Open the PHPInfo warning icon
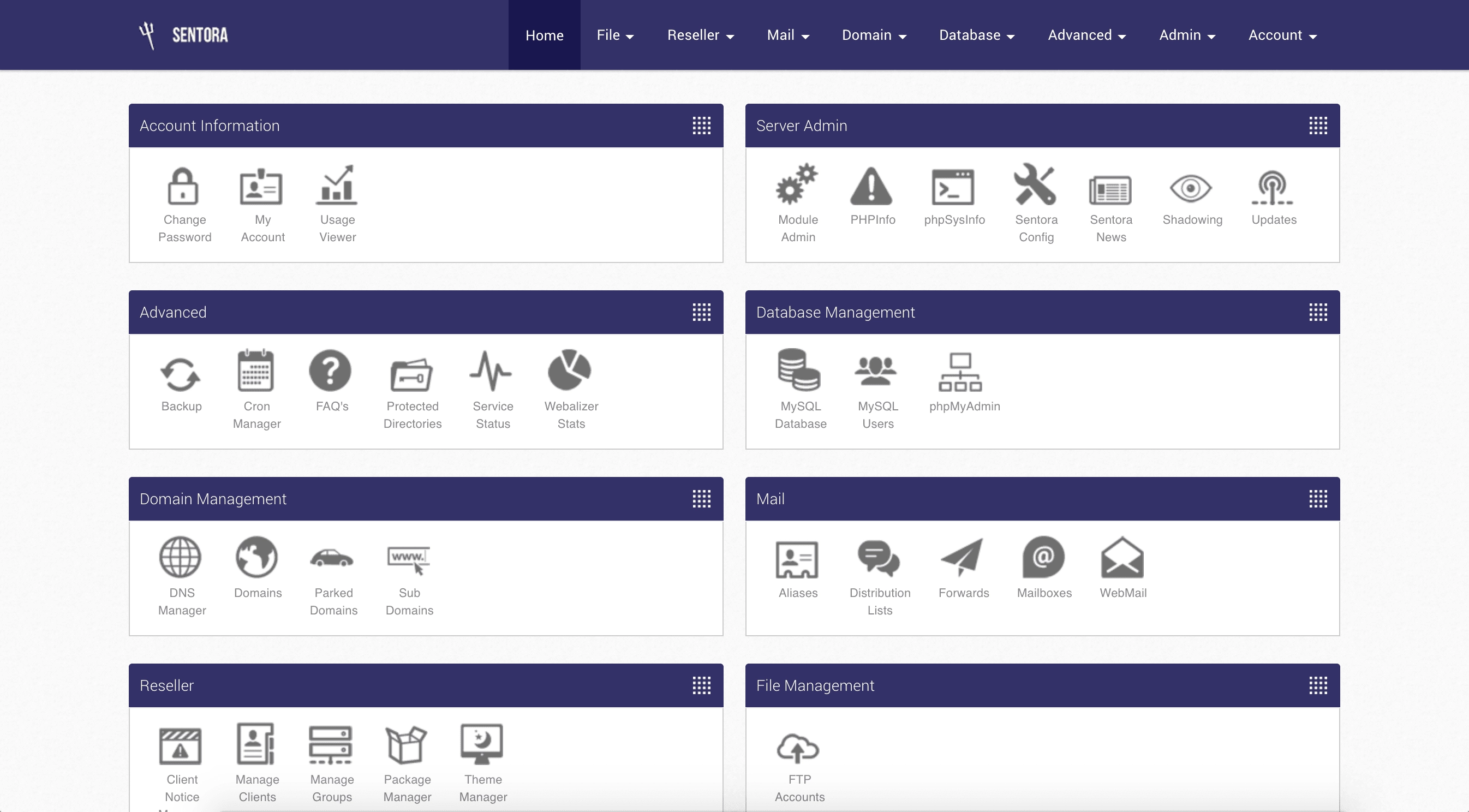Image resolution: width=1469 pixels, height=812 pixels. point(871,186)
